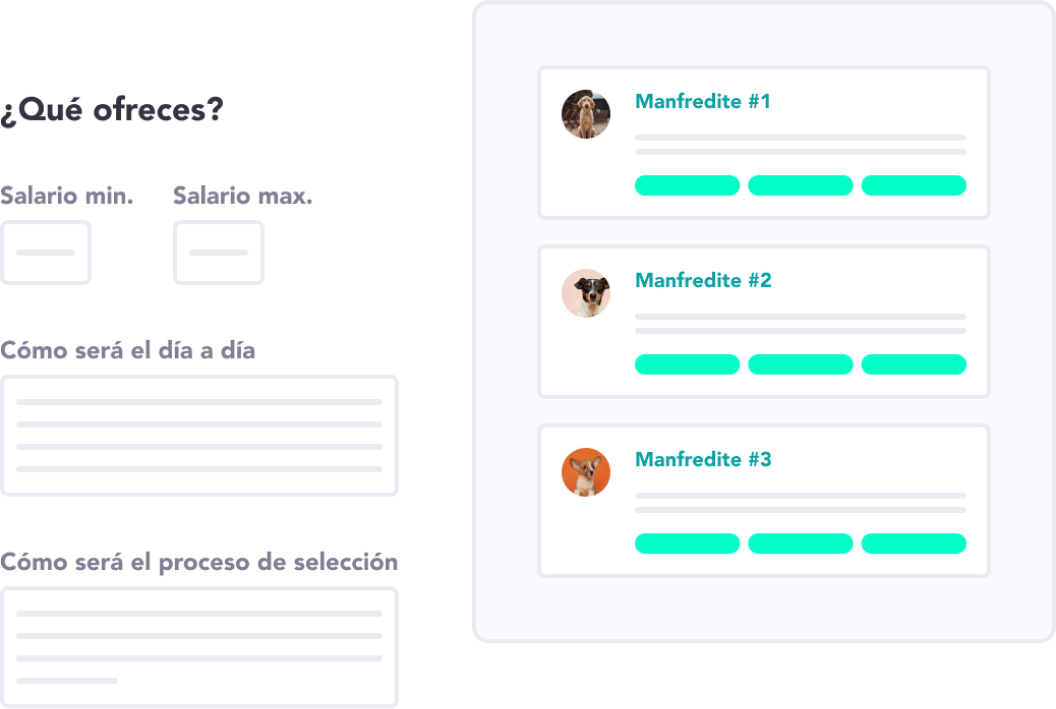Select first green tag of Manfredite #2
Image resolution: width=1056 pixels, height=709 pixels.
687,364
